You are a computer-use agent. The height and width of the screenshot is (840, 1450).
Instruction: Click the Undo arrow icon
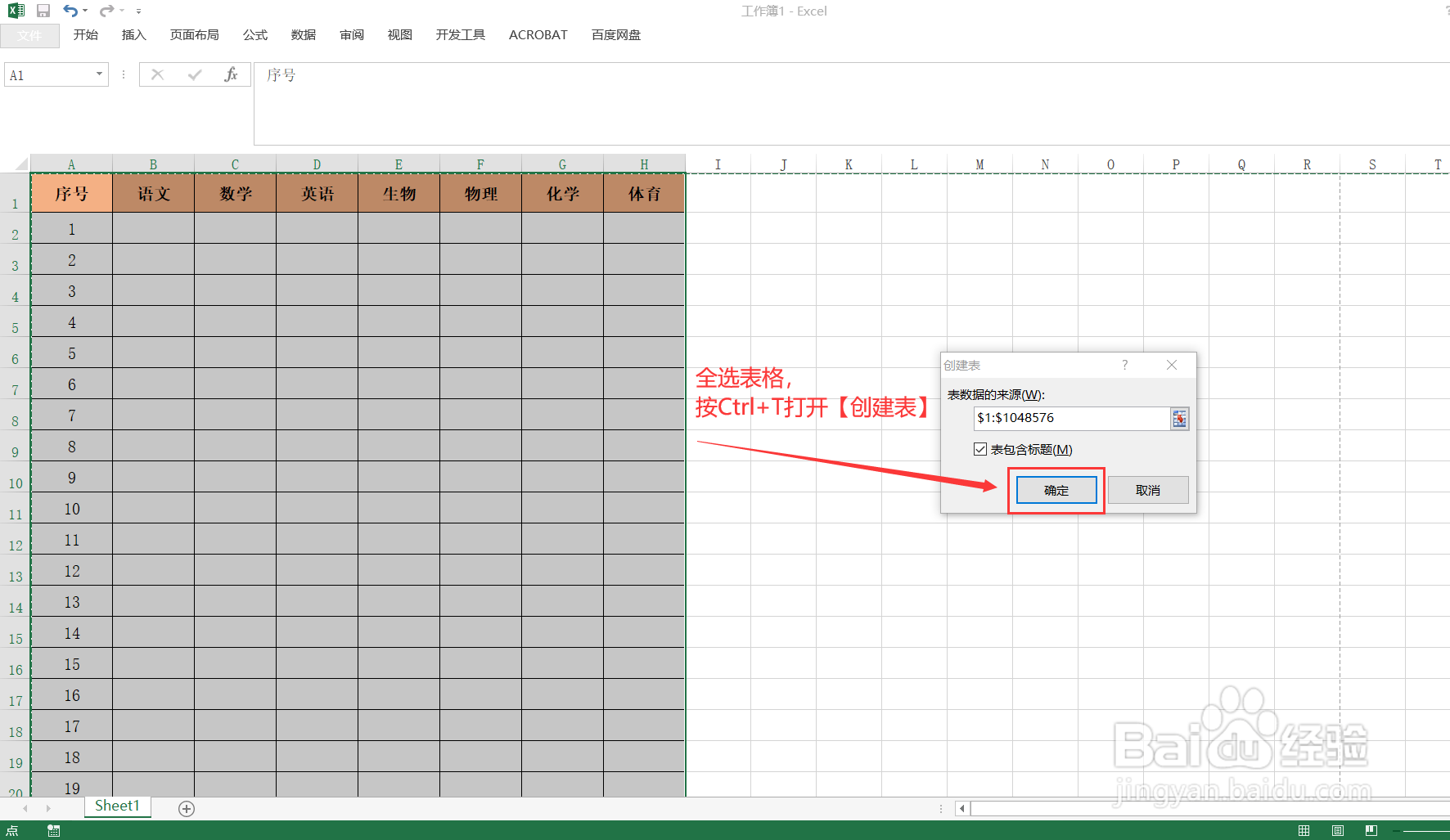click(x=70, y=11)
